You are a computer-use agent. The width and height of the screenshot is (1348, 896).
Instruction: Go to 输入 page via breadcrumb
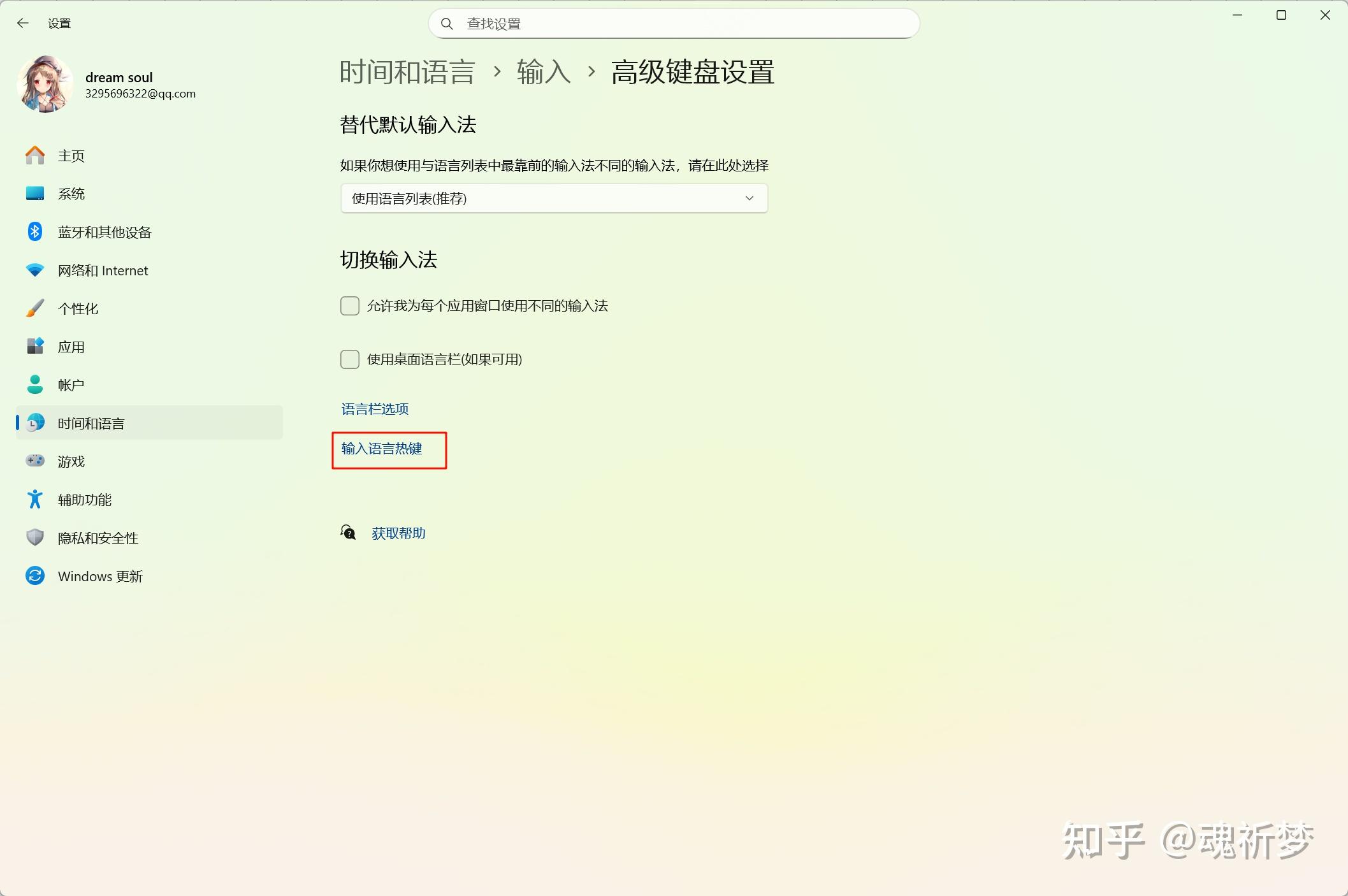(542, 73)
